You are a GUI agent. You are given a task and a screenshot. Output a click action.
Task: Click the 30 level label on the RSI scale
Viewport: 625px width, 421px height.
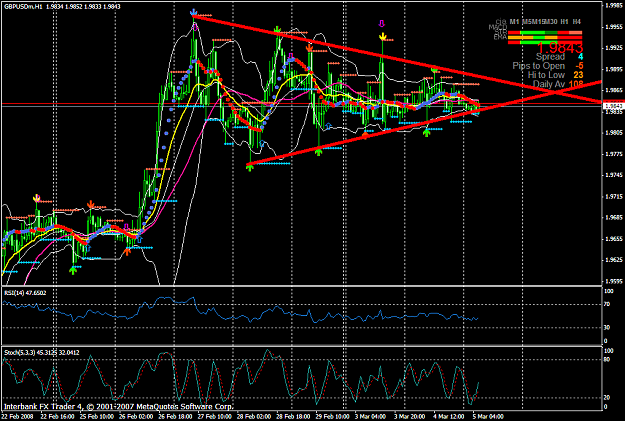point(607,327)
